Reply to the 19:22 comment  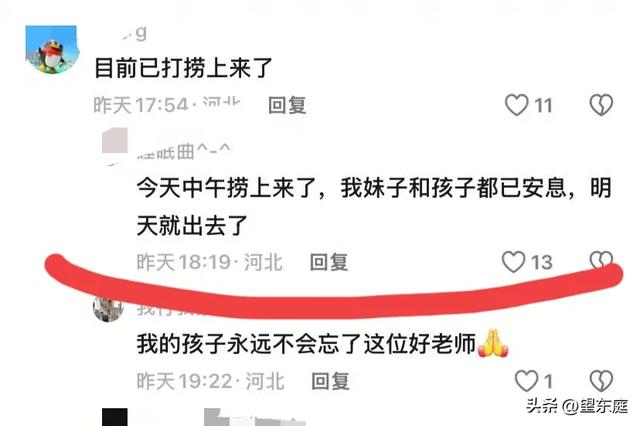(x=330, y=381)
